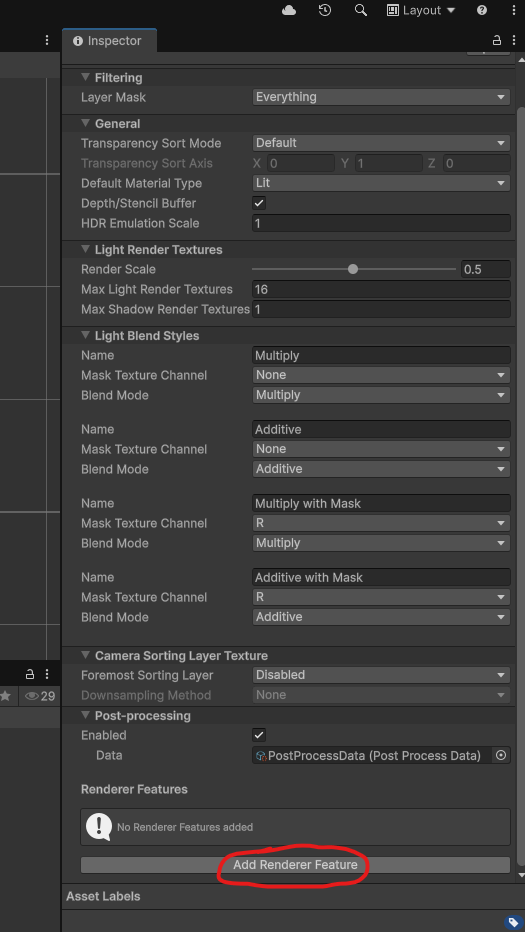Open Transparency Sort Mode dropdown
The image size is (525, 932).
tap(381, 143)
